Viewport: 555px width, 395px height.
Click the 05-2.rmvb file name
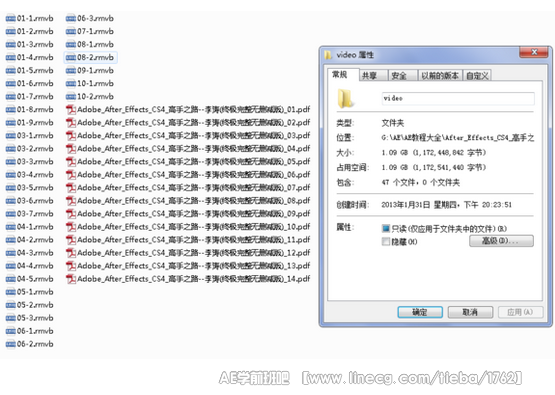pyautogui.click(x=35, y=305)
